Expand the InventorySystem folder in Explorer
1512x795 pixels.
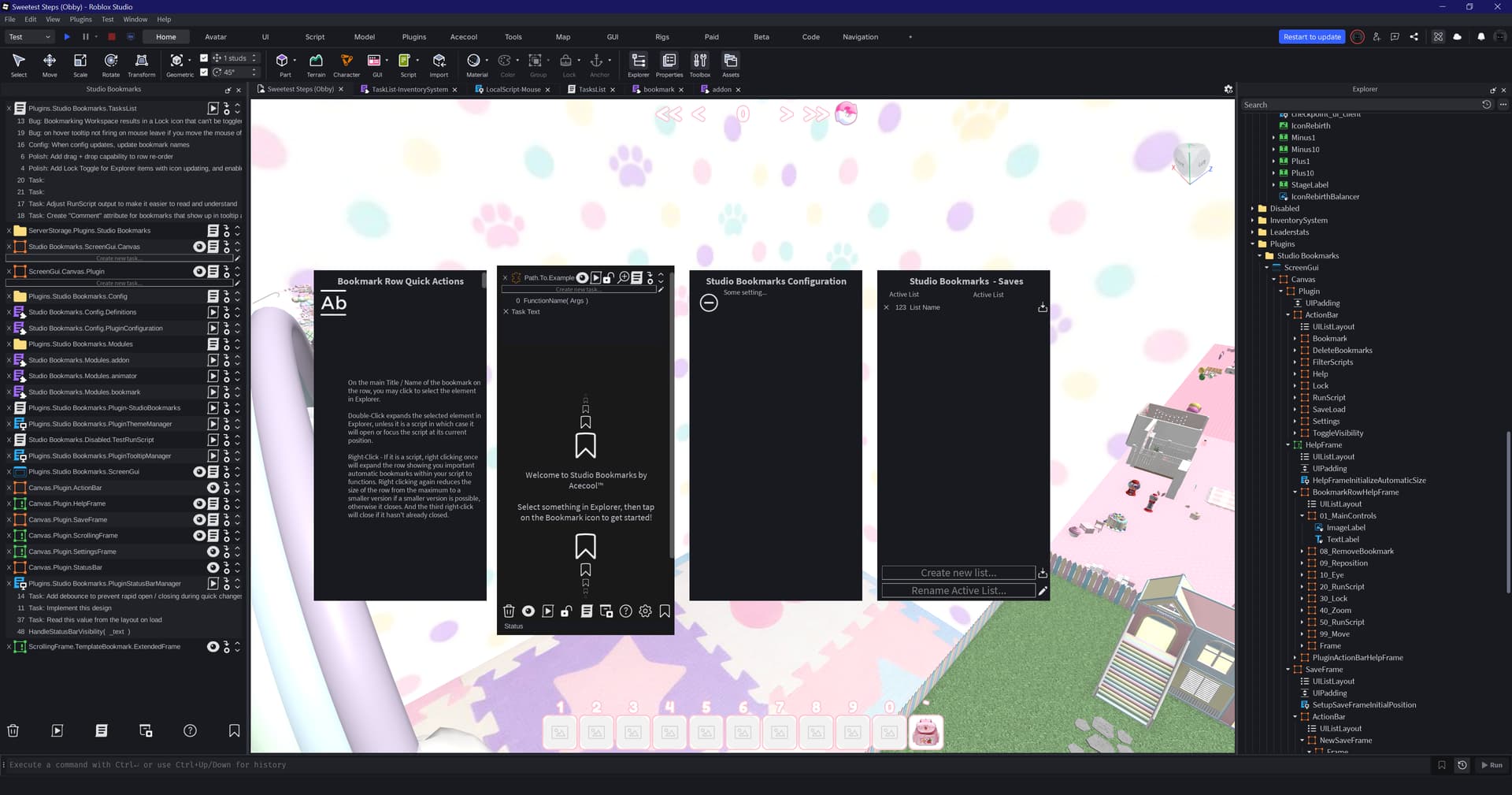click(x=1252, y=221)
